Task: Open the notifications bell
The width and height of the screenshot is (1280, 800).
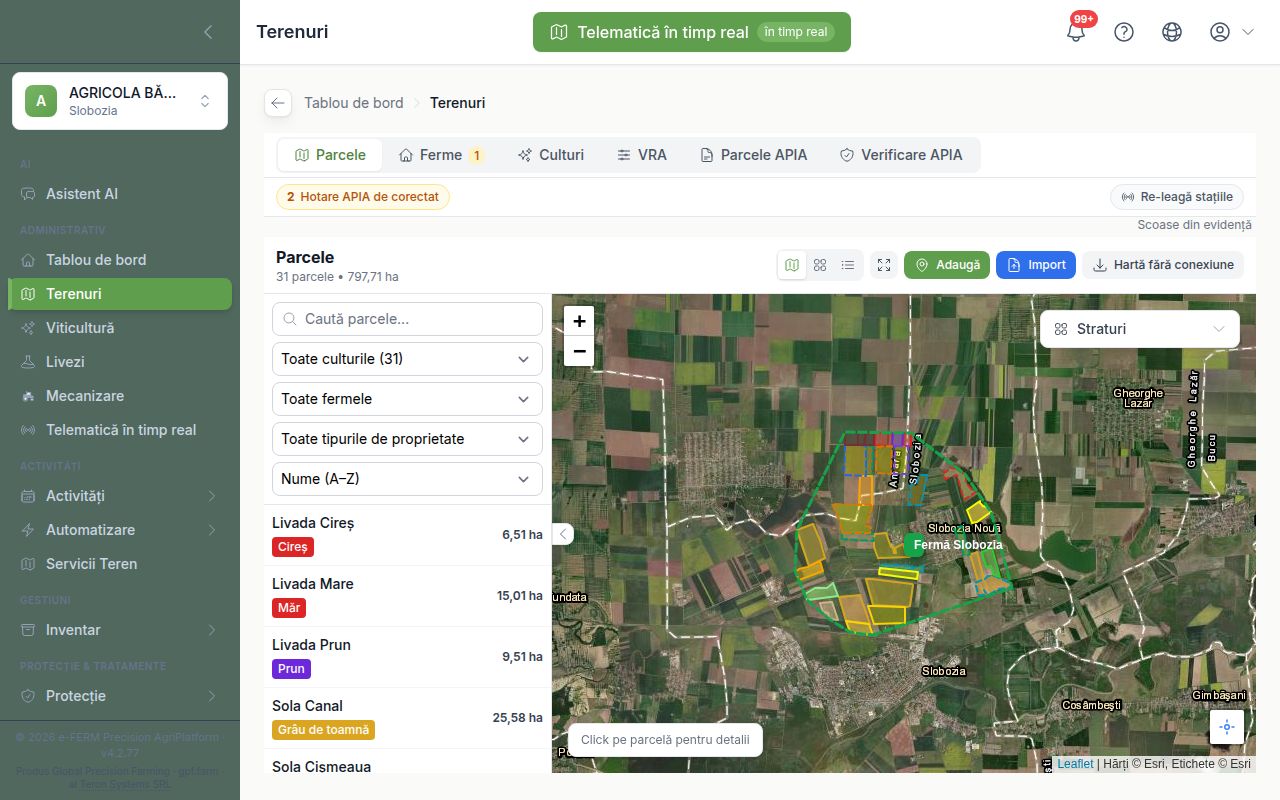Action: pos(1076,32)
